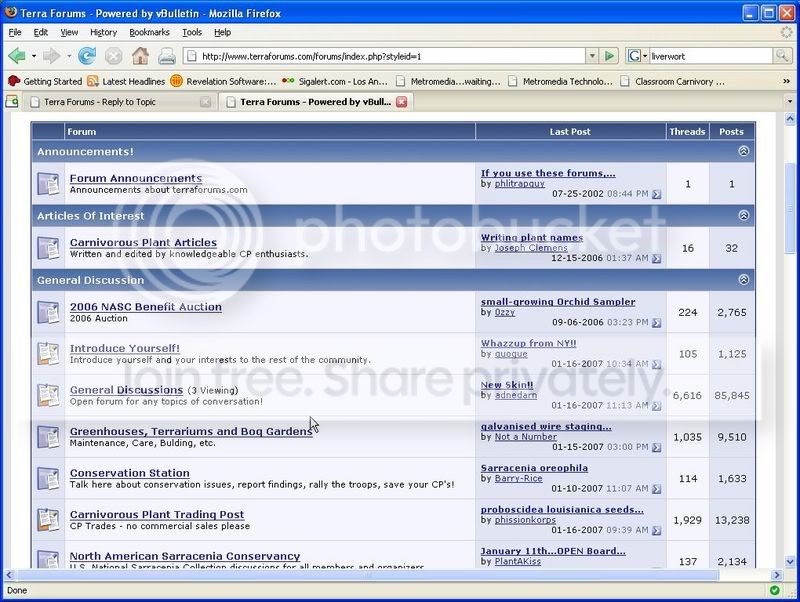
Task: Click the green Go button beside address bar
Action: [609, 56]
